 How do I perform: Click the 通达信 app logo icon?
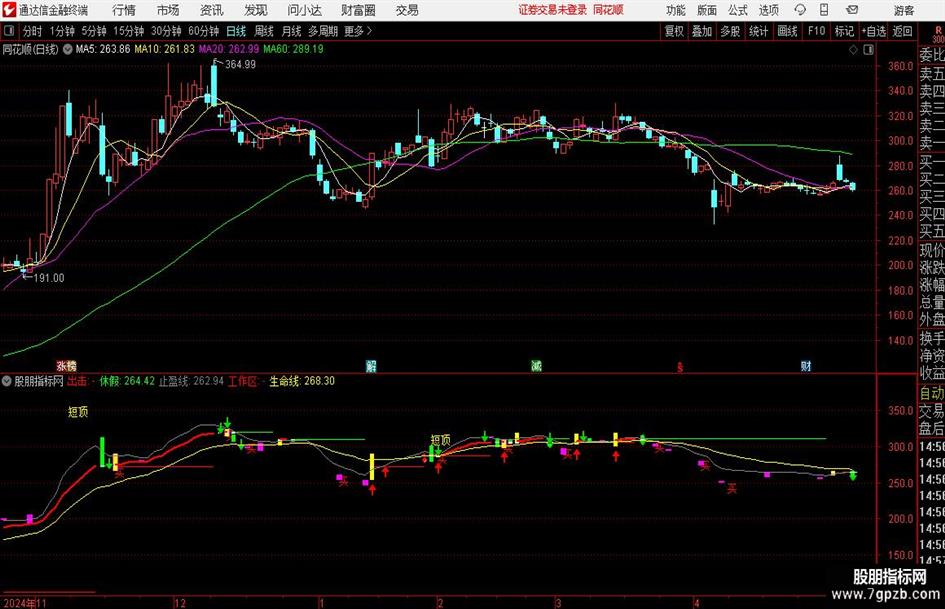coord(9,10)
